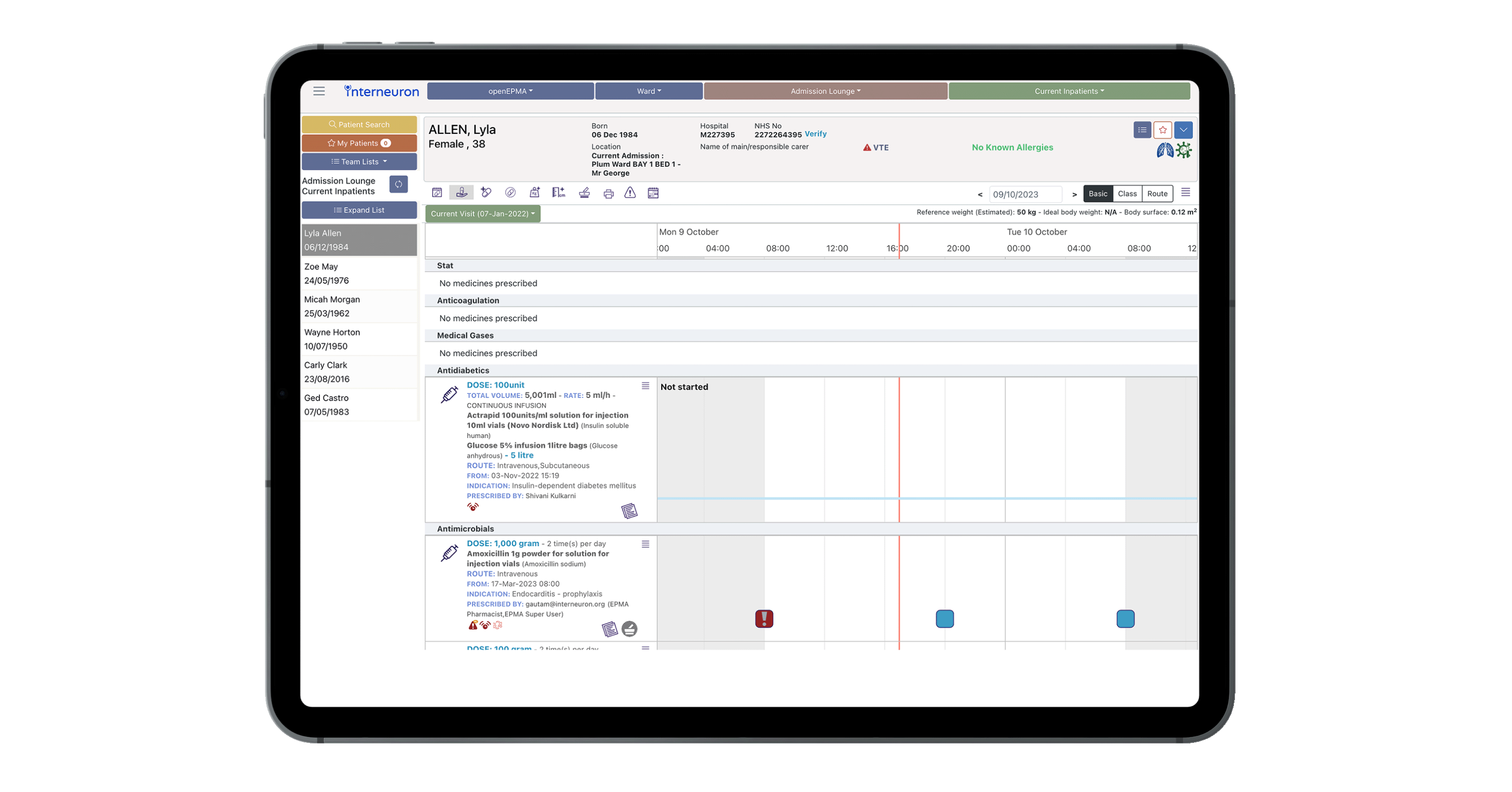Click the chart date field 09/10/2023

1024,194
